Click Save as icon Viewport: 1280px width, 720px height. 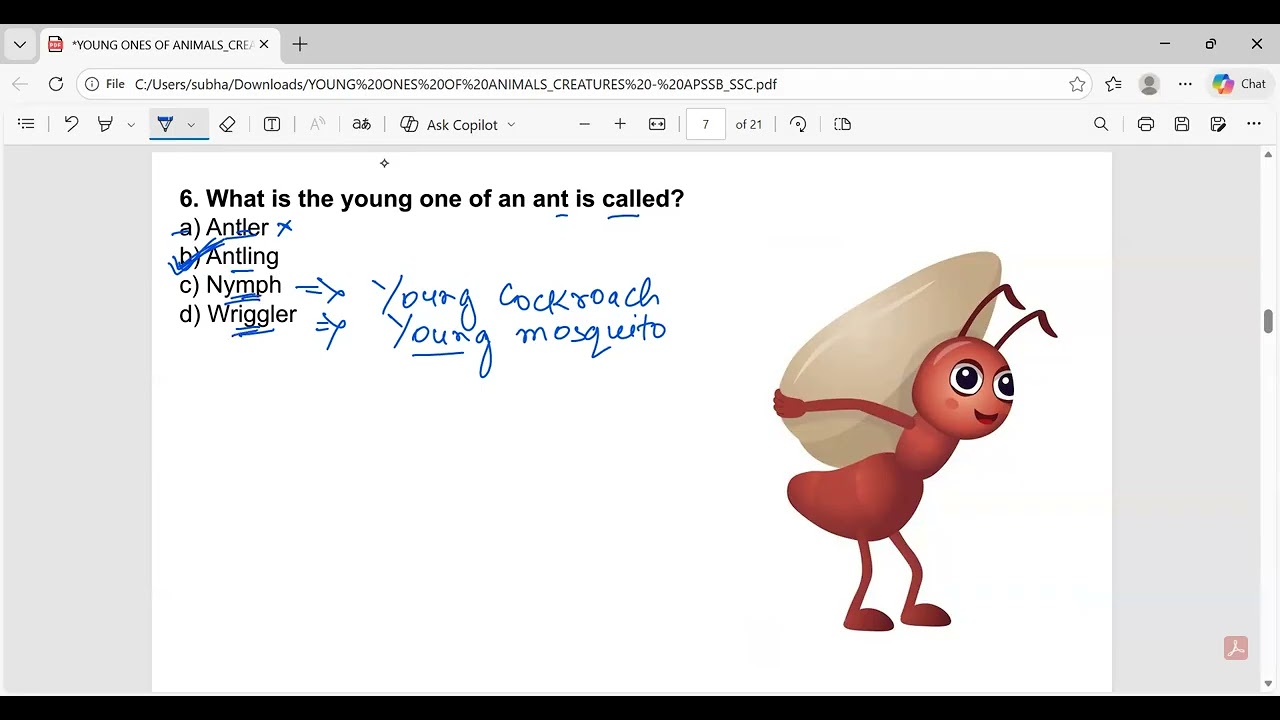[1218, 124]
